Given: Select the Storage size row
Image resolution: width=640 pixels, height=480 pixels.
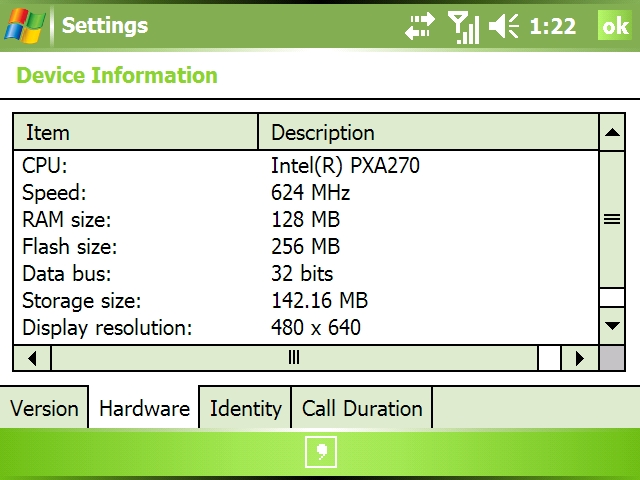Looking at the screenshot, I should tap(306, 300).
